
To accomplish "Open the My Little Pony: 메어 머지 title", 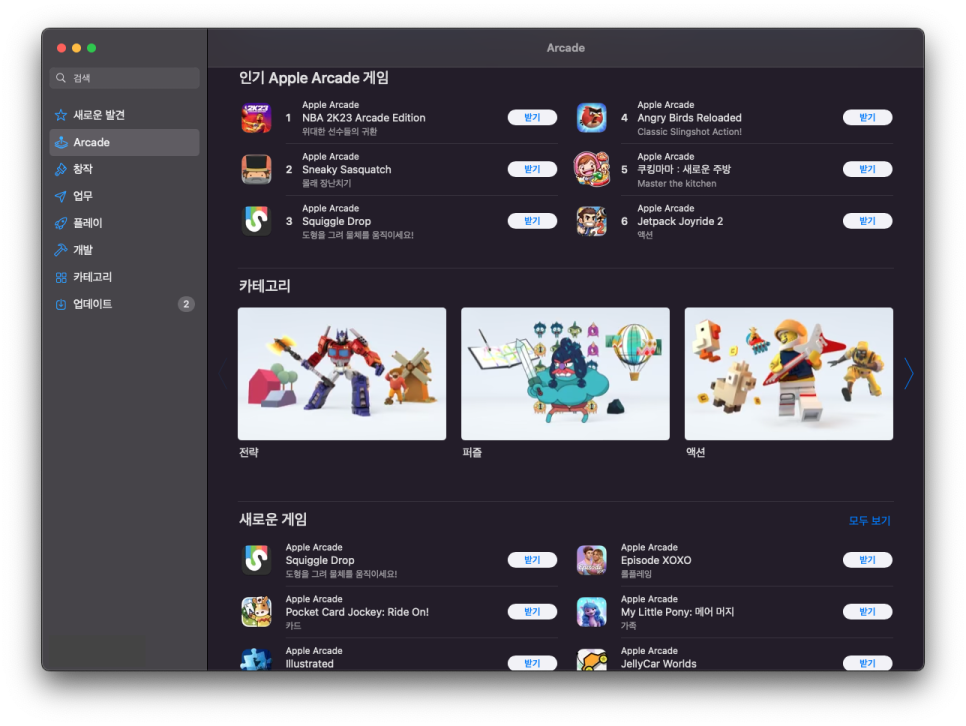I will click(677, 612).
